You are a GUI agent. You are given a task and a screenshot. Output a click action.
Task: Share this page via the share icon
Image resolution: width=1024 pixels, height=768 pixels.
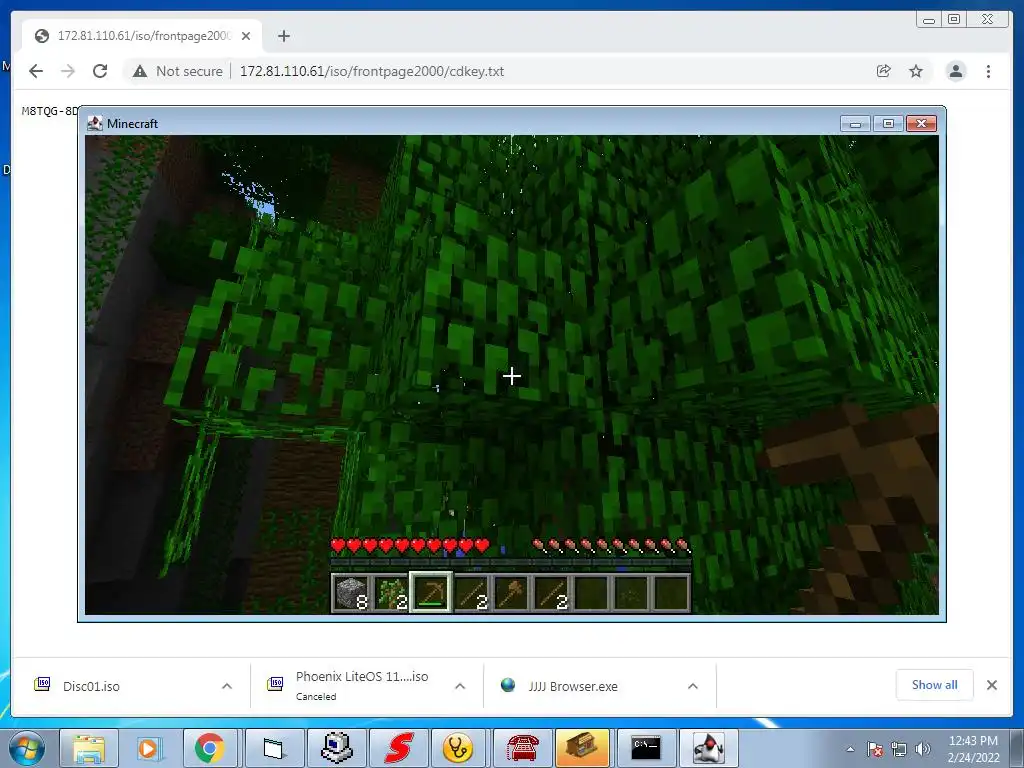pyautogui.click(x=884, y=71)
